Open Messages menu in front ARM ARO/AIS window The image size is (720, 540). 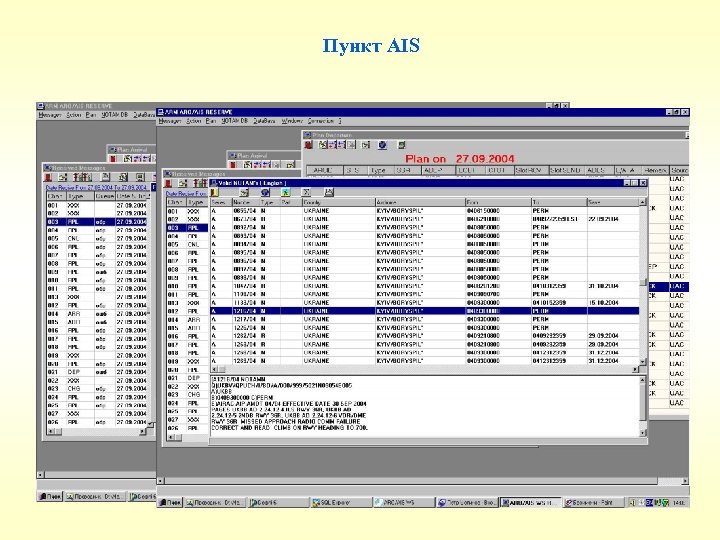tap(170, 121)
